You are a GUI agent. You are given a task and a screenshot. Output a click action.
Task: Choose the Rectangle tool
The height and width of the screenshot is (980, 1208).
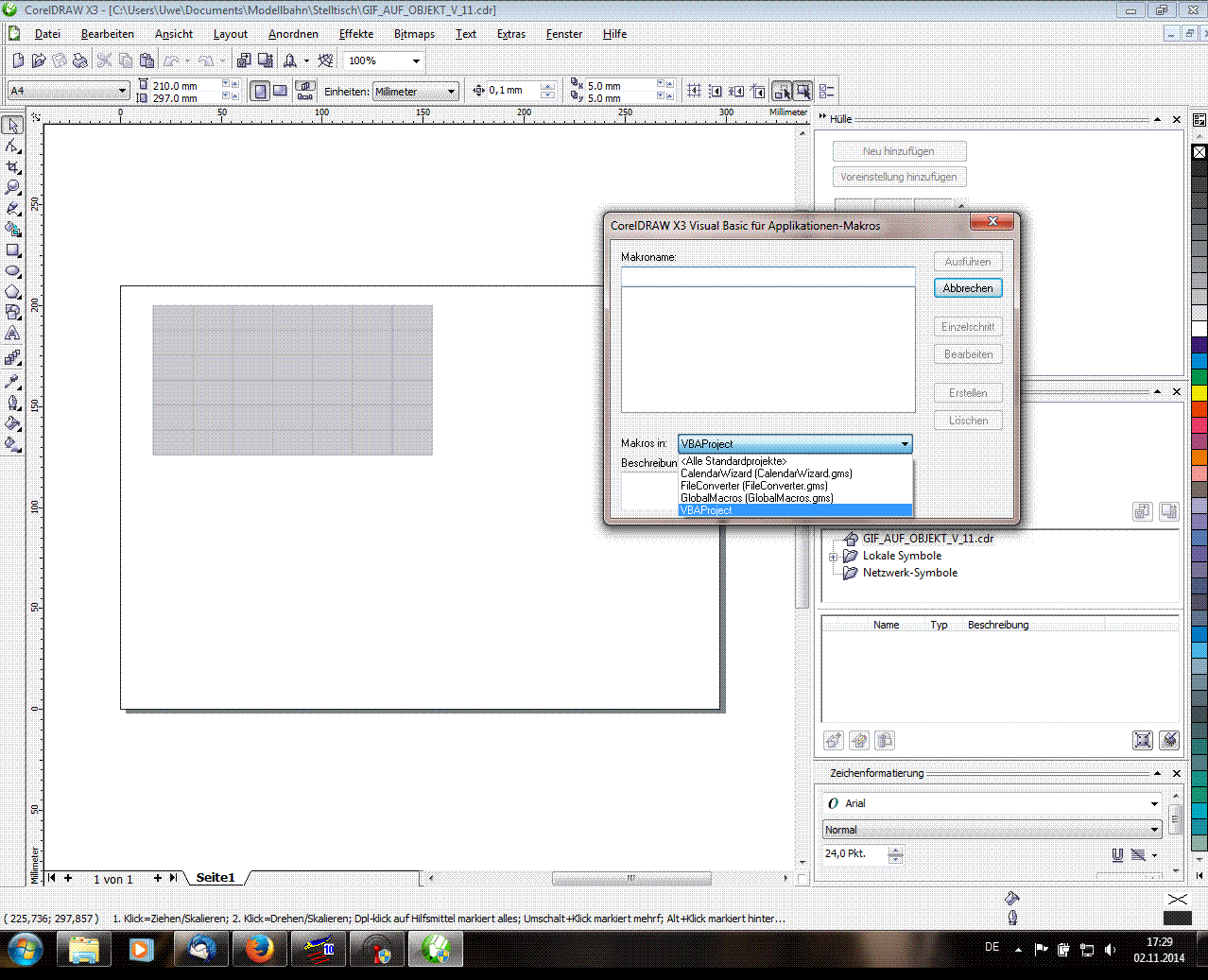click(x=12, y=250)
